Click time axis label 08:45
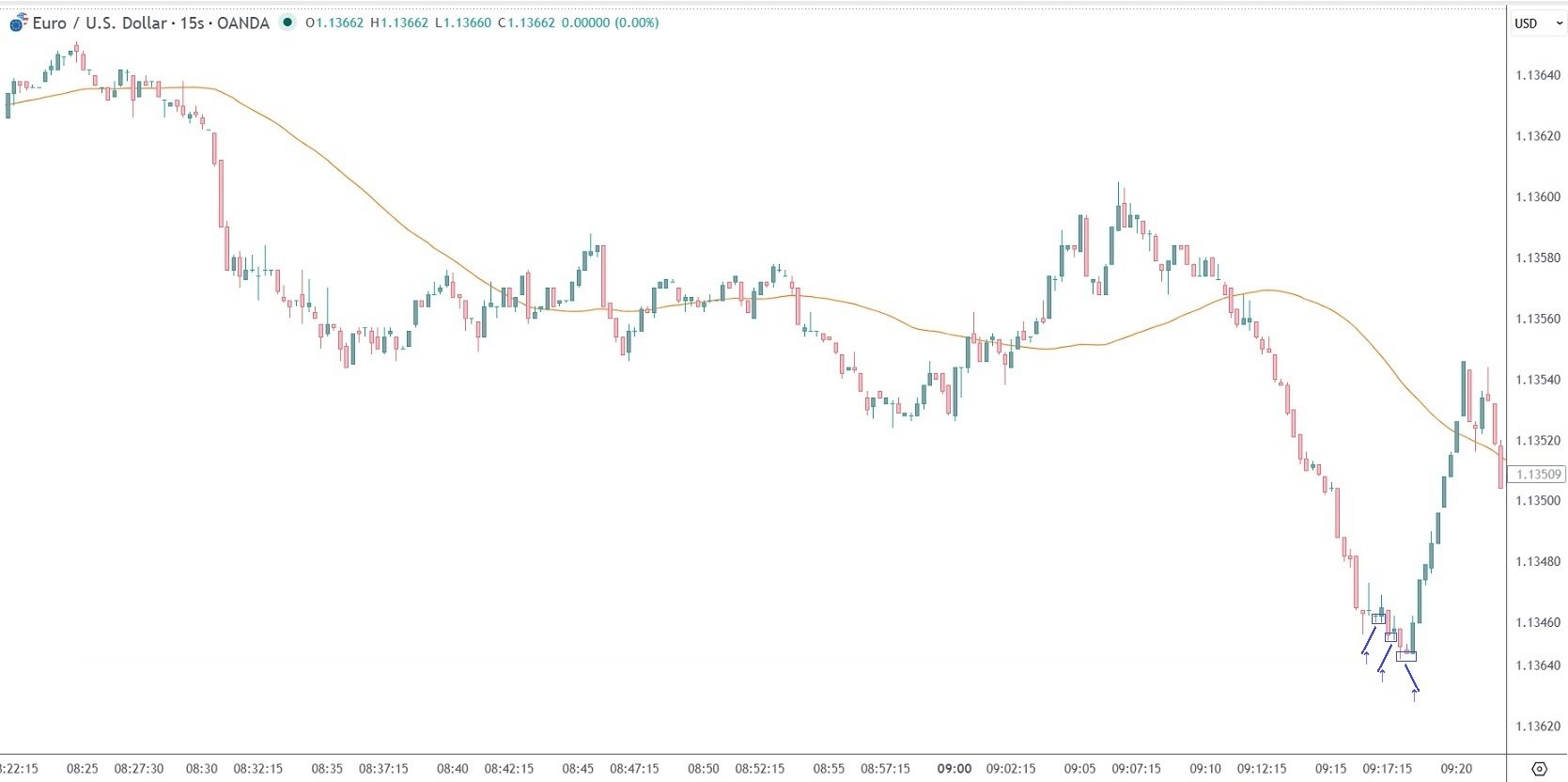This screenshot has height=782, width=1568. click(x=578, y=769)
